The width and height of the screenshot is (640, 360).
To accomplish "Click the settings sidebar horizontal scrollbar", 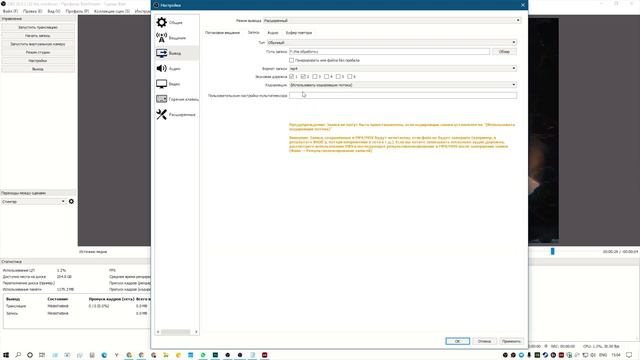I will point(177,332).
